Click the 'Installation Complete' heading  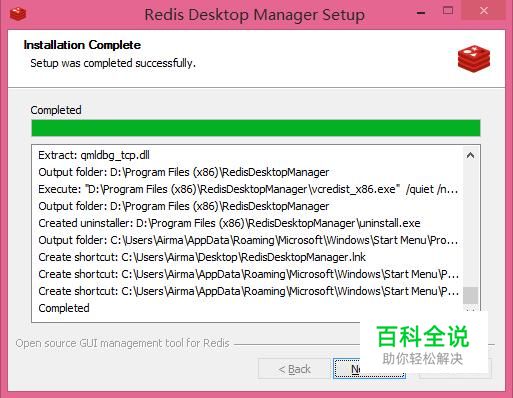click(82, 45)
